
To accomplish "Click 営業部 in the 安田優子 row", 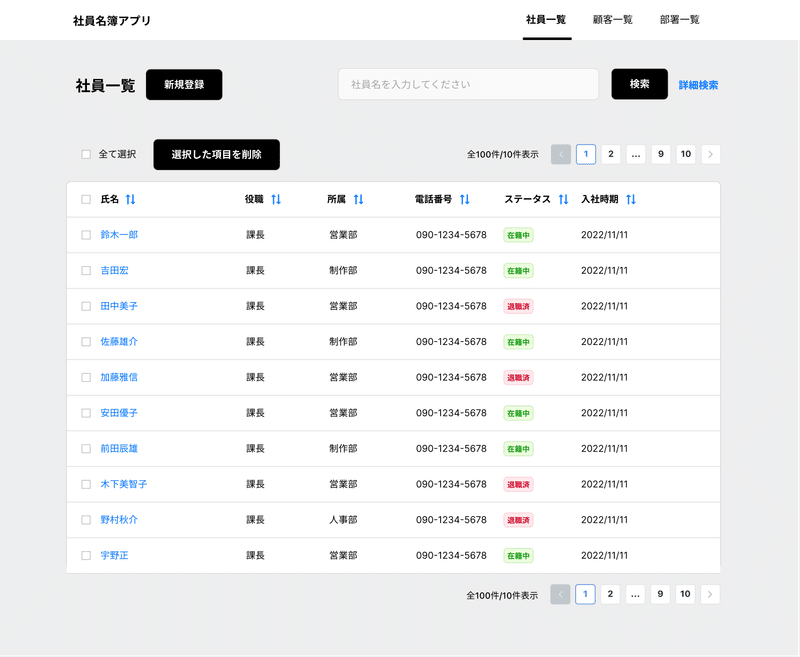I will coord(343,413).
